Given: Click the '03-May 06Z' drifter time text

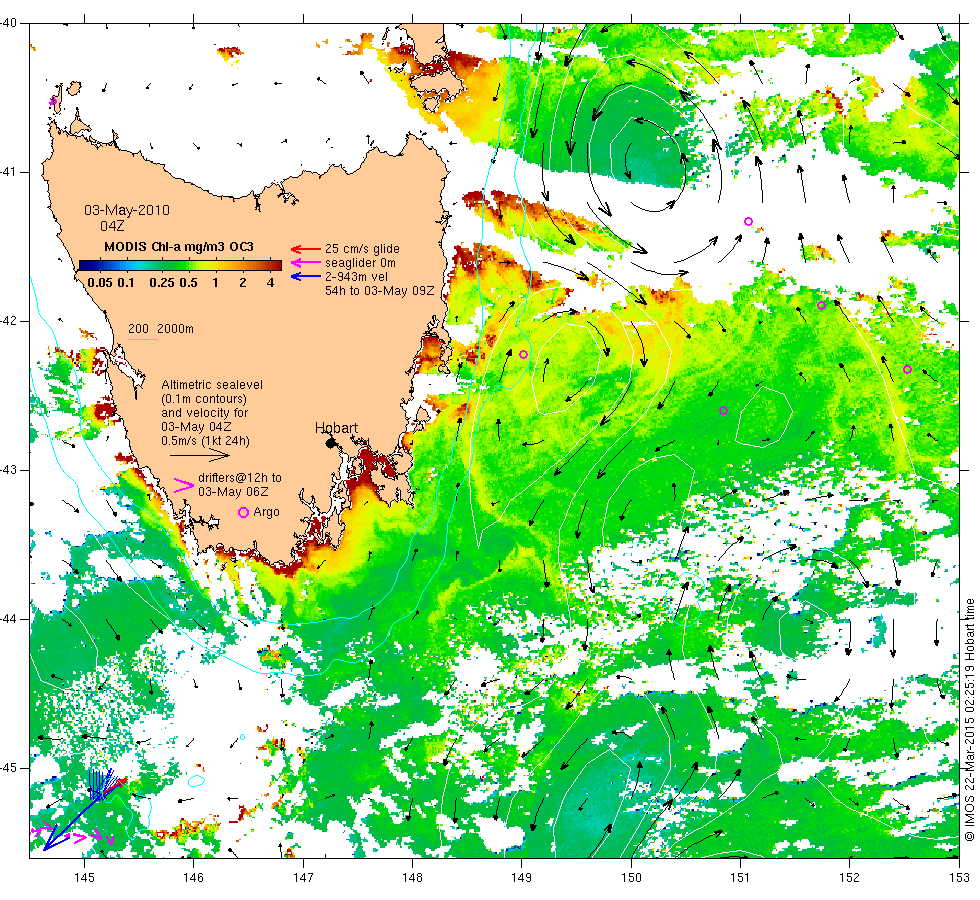Looking at the screenshot, I should pos(233,492).
